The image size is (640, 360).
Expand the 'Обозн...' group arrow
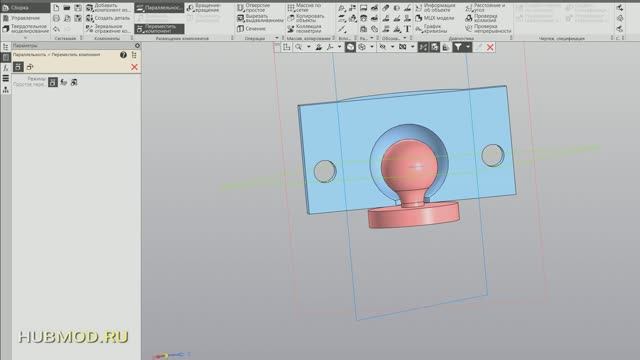[405, 38]
